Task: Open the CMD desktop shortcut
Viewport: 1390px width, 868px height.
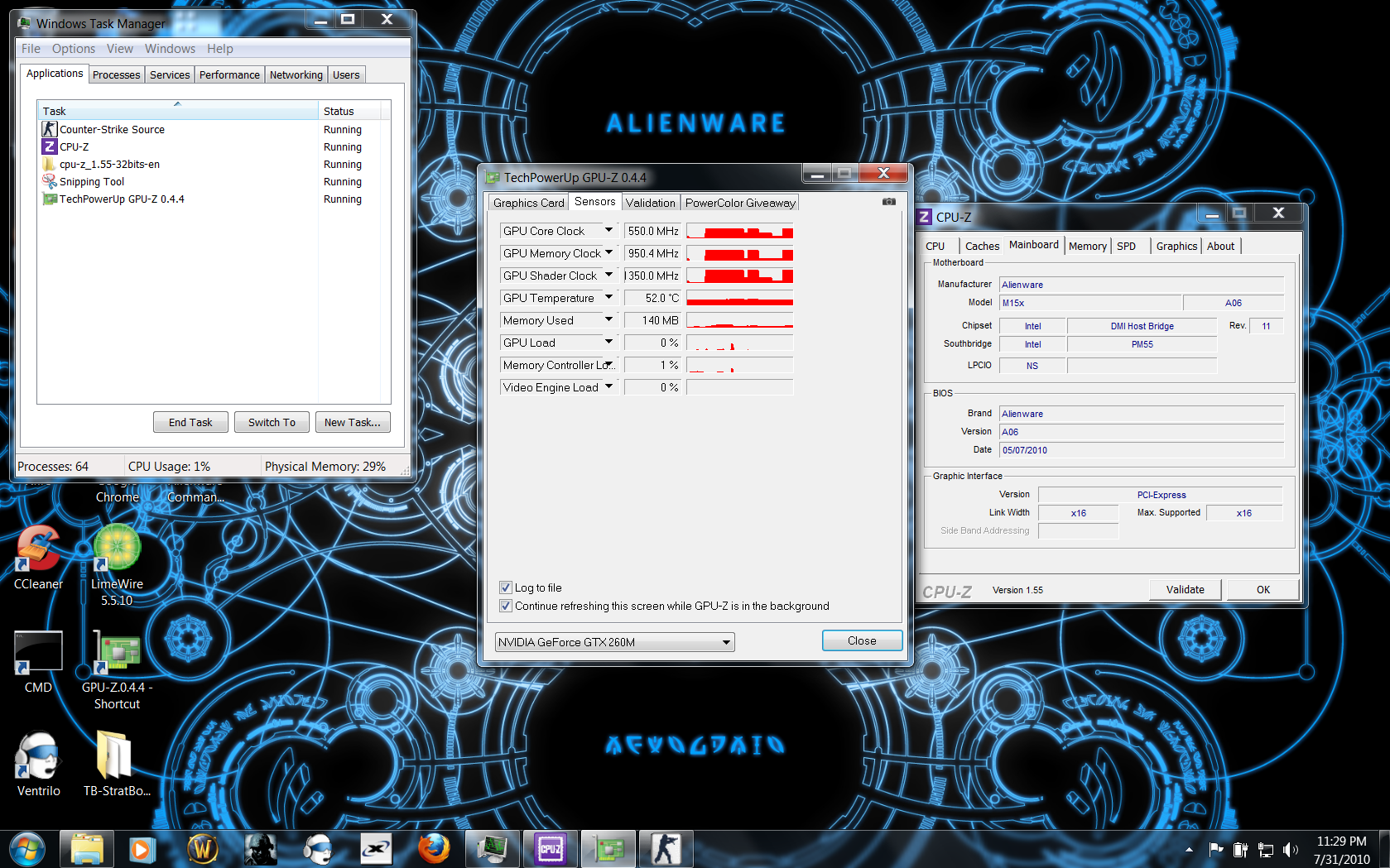Action: 38,661
